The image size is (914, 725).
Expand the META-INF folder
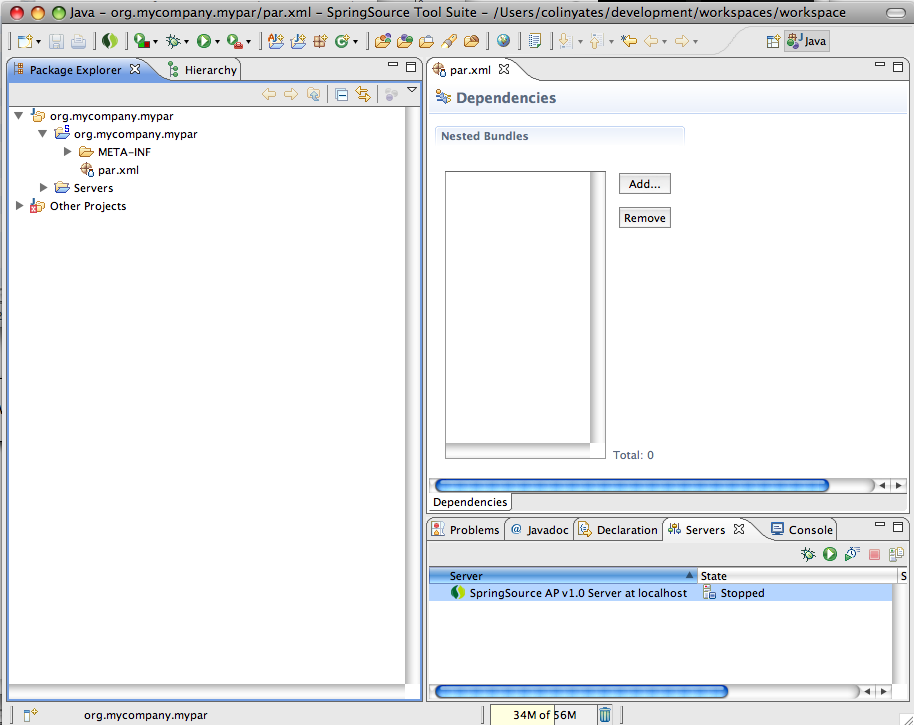point(67,152)
